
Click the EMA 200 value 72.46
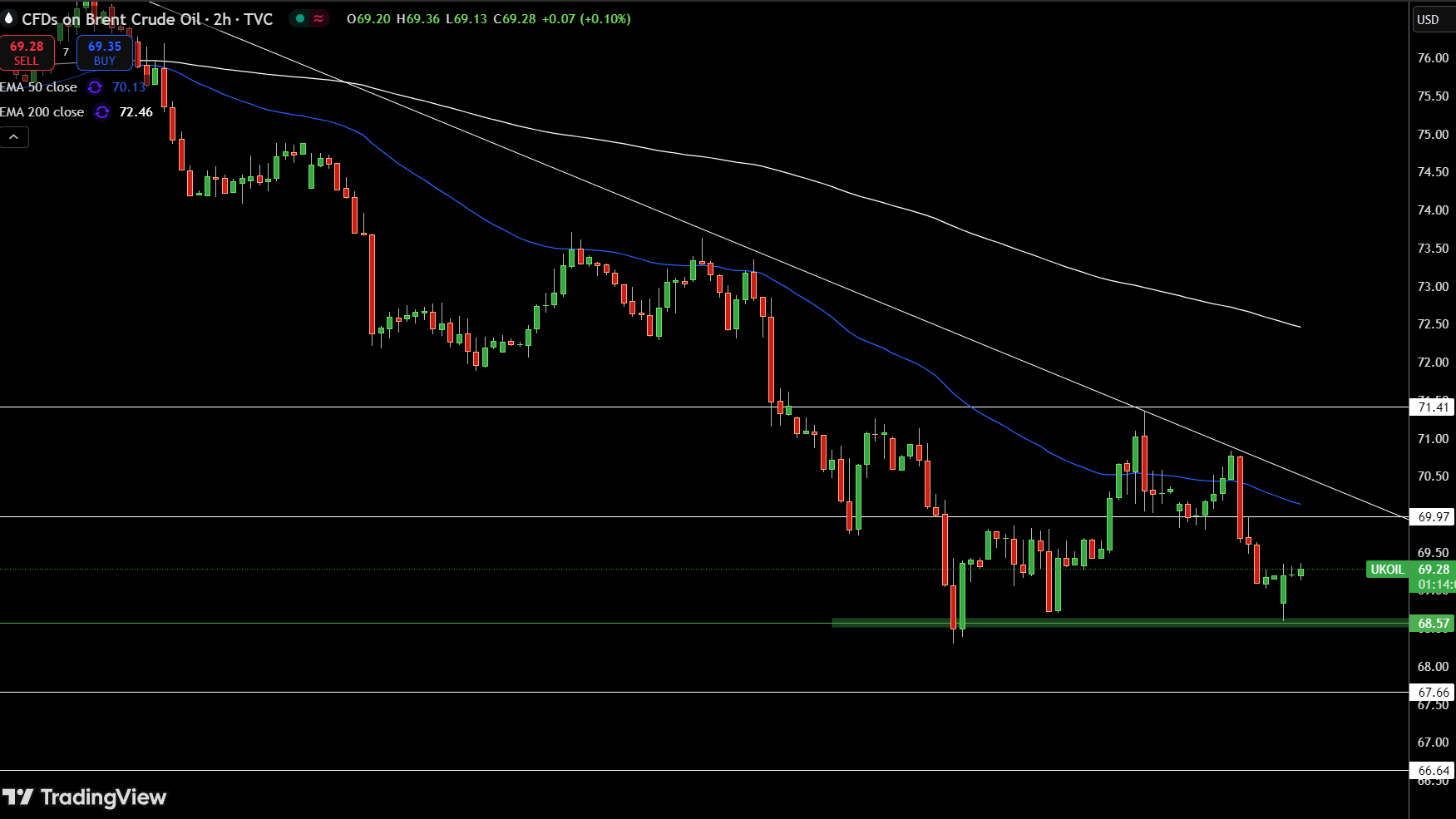(136, 112)
